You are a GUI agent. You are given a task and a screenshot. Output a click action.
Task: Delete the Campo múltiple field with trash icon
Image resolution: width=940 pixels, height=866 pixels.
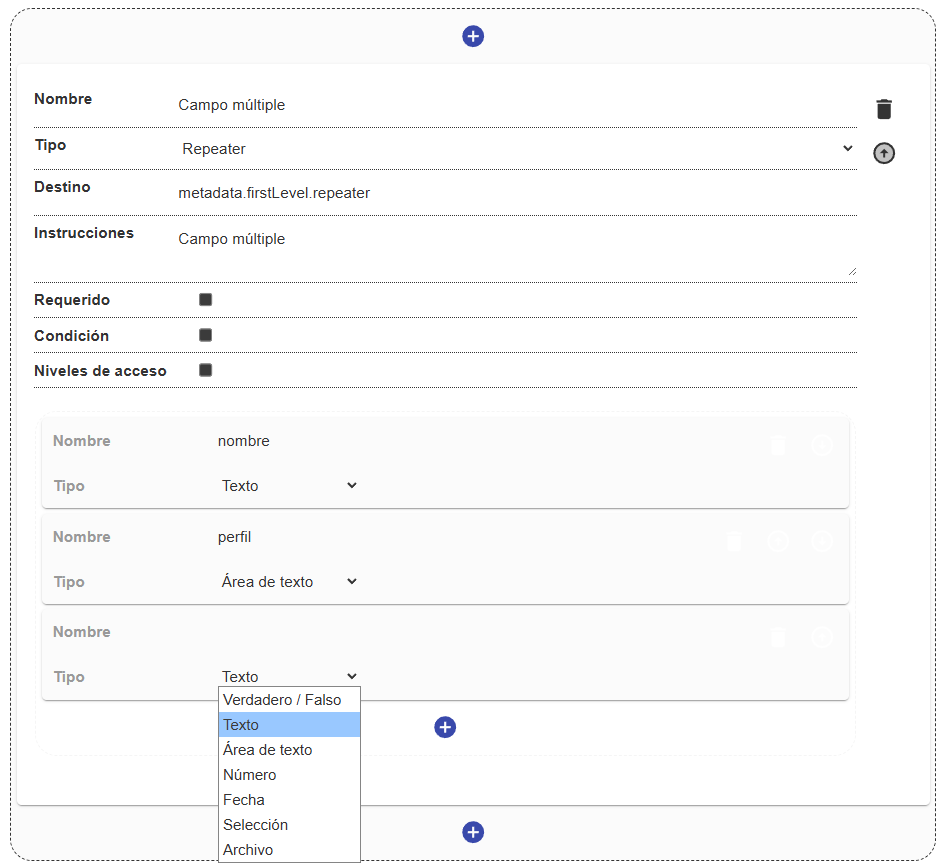tap(884, 109)
